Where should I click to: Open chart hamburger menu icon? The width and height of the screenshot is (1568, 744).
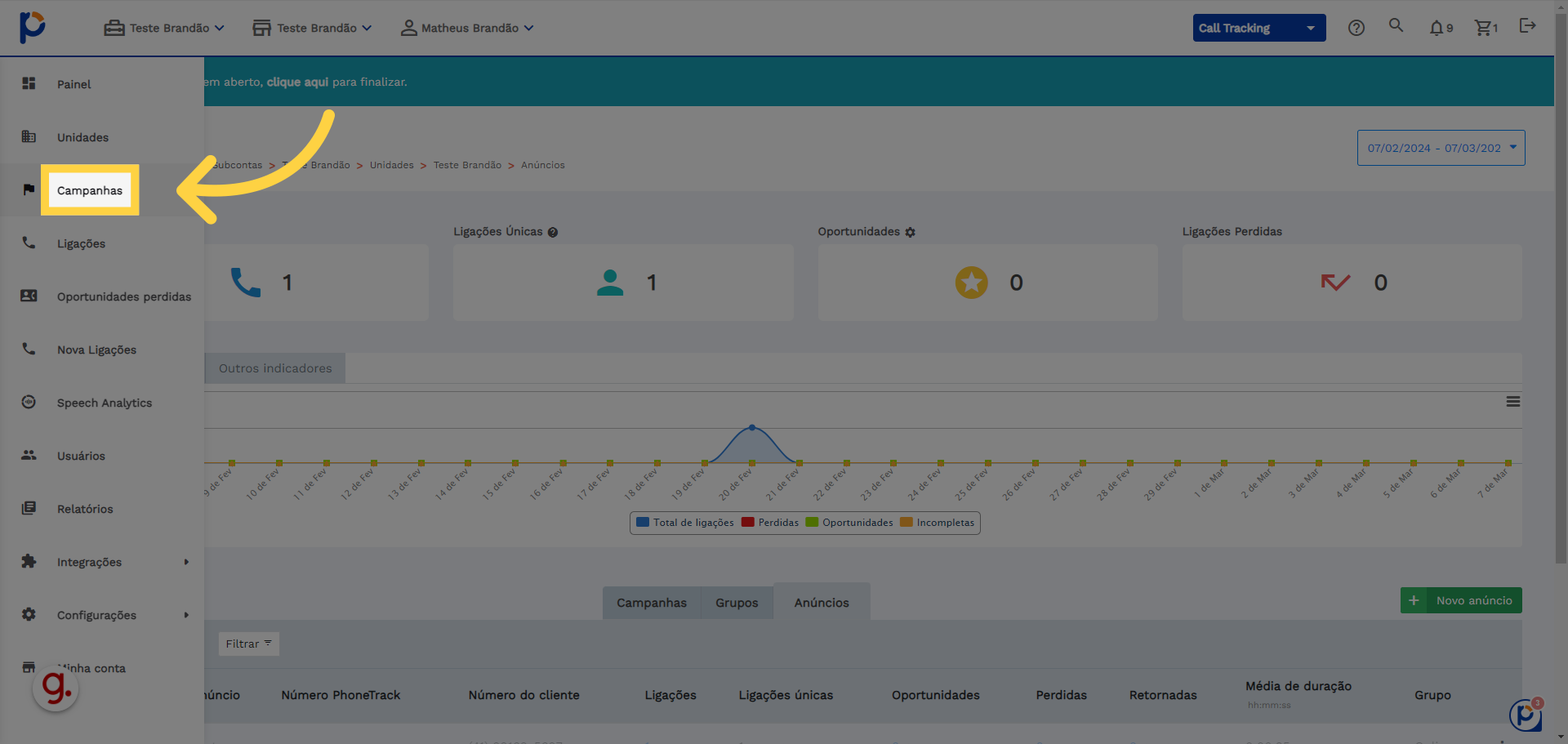click(1513, 402)
